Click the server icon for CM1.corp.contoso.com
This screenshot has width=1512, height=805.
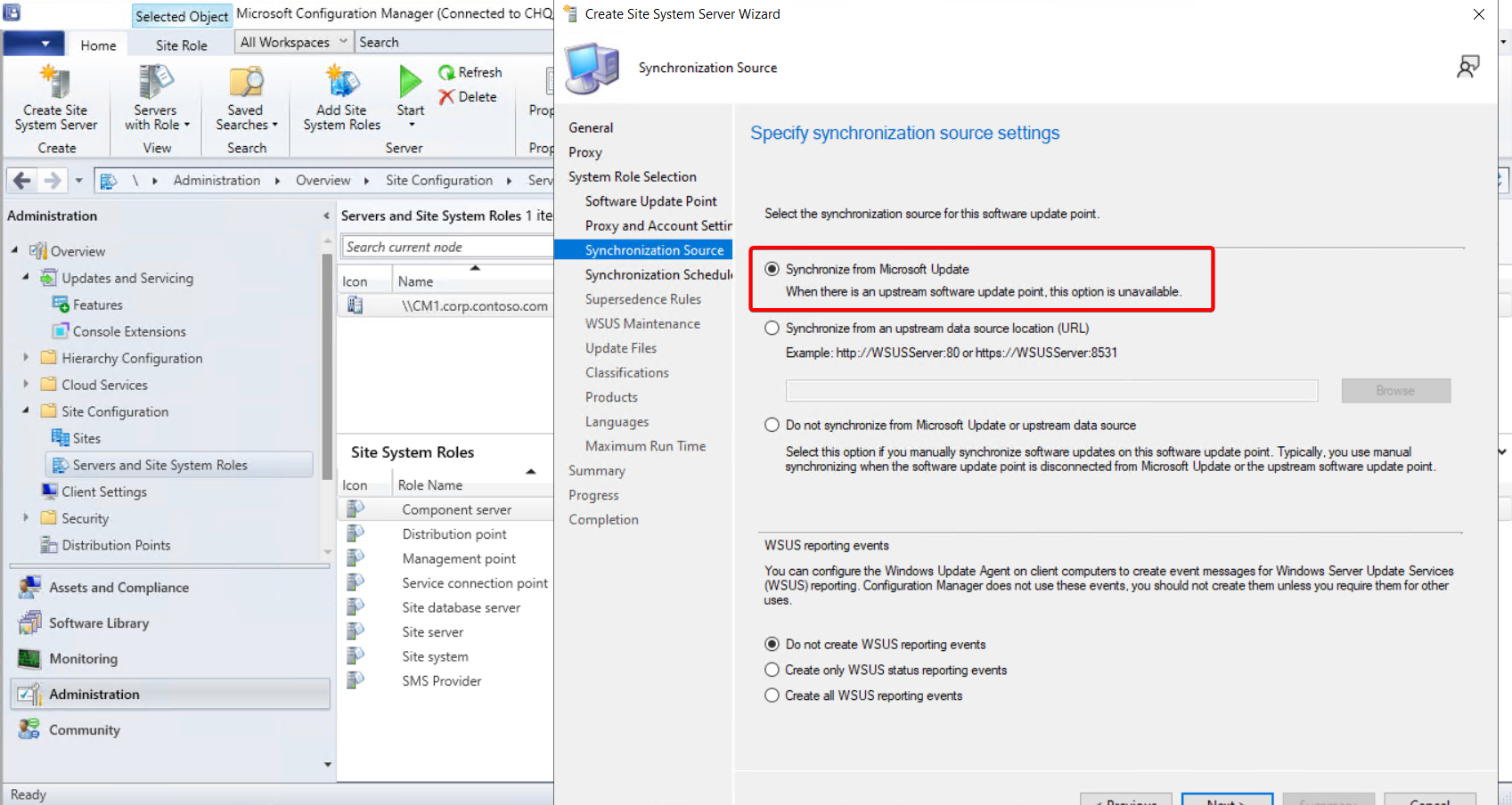[x=355, y=305]
